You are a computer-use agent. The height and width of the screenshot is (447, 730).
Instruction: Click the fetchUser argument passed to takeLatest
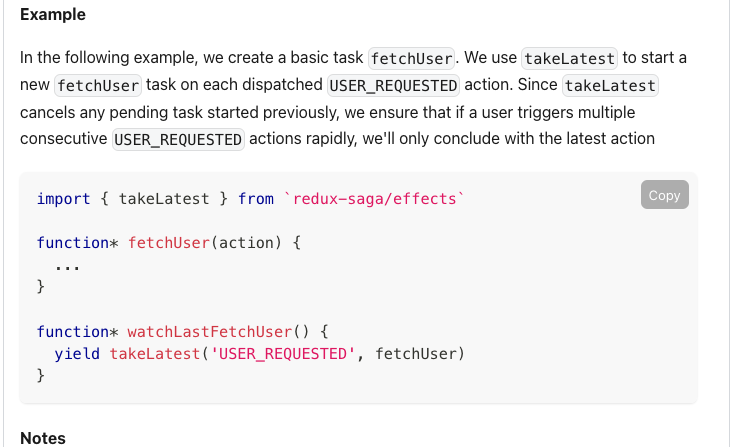click(416, 354)
